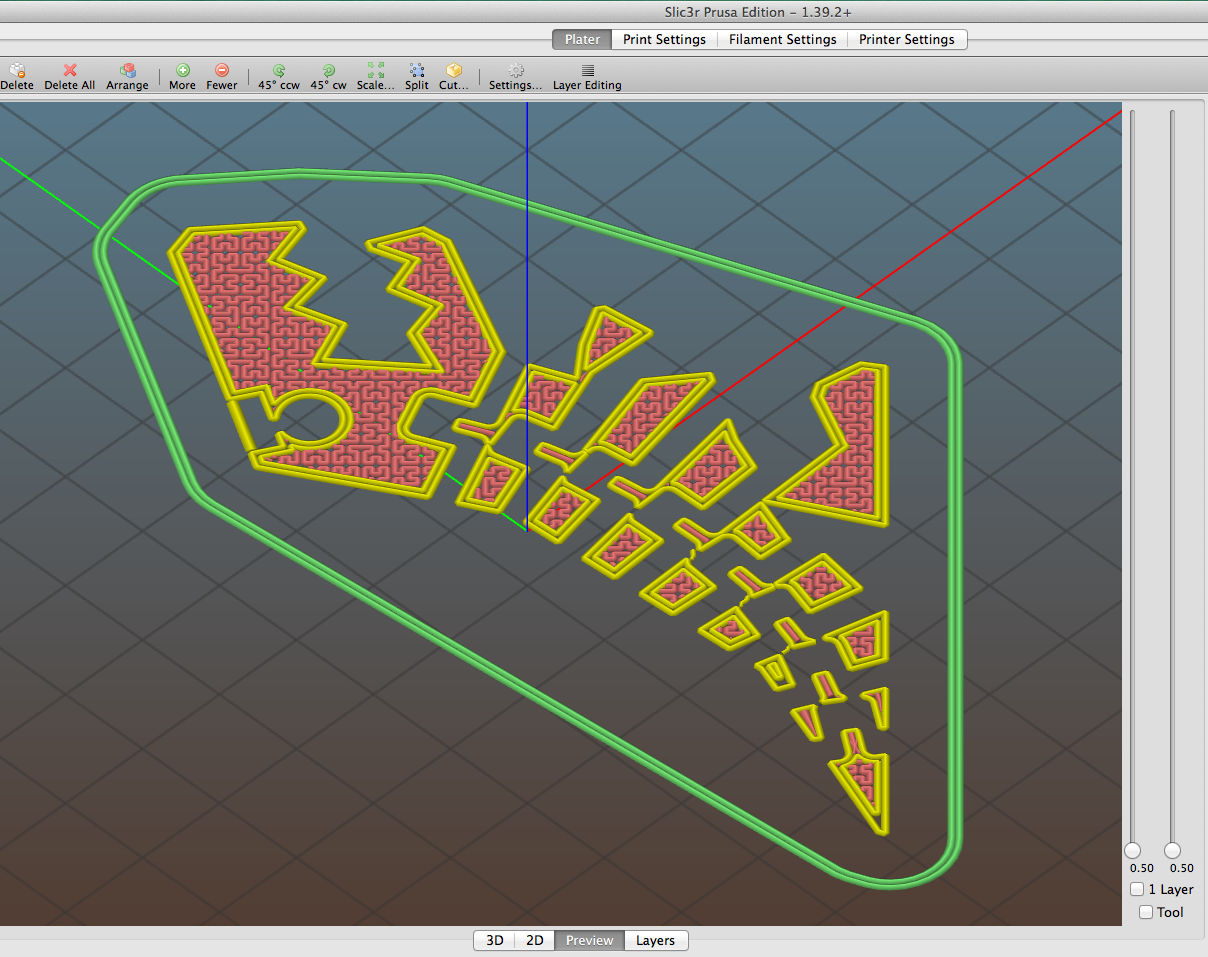Switch to the Print Settings tab

pyautogui.click(x=664, y=39)
